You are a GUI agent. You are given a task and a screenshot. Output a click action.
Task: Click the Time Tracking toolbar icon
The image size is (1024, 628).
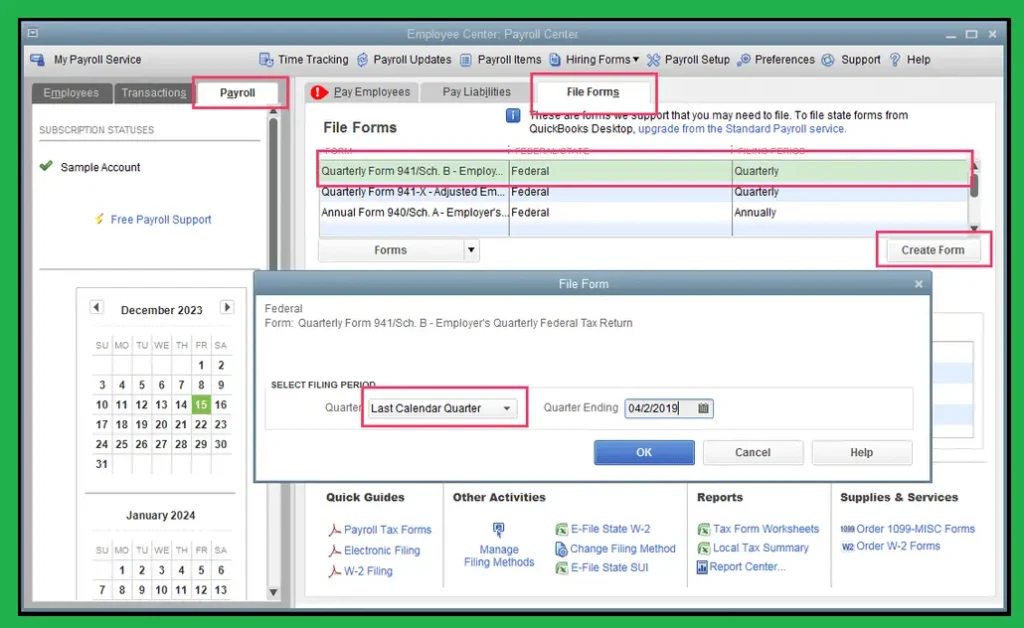[x=266, y=60]
